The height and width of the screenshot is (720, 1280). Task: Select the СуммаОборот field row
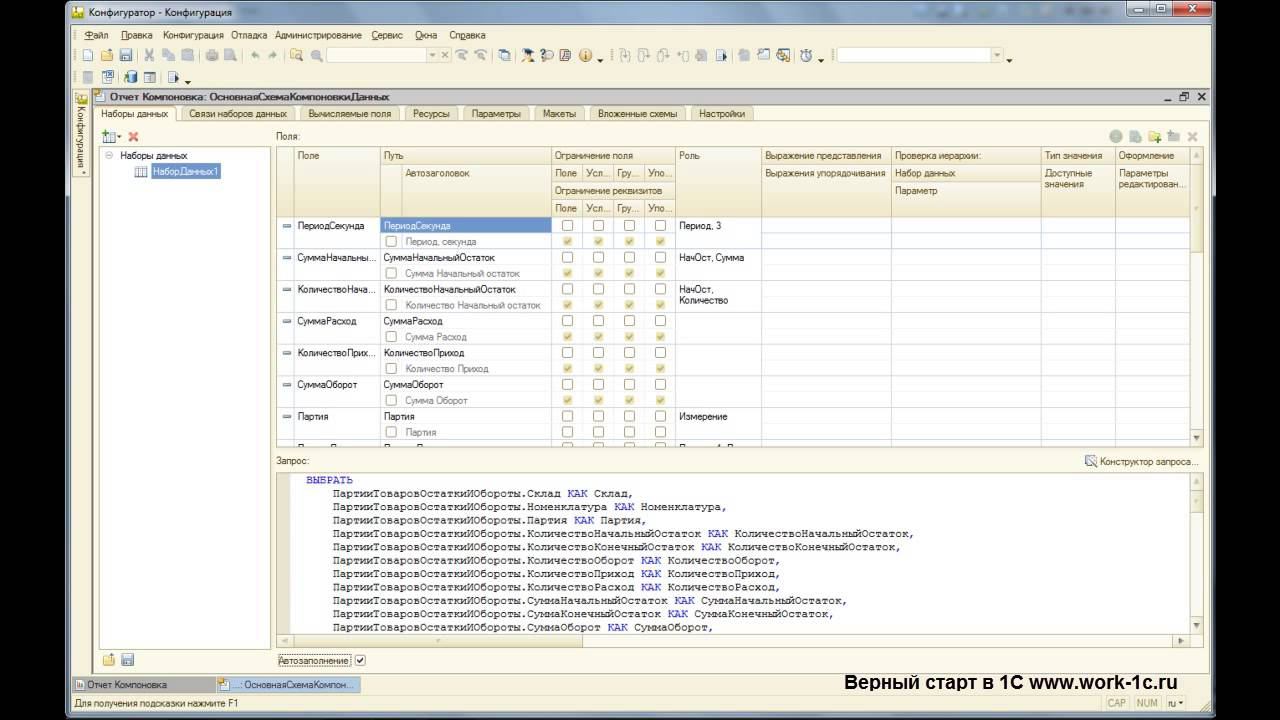point(326,385)
